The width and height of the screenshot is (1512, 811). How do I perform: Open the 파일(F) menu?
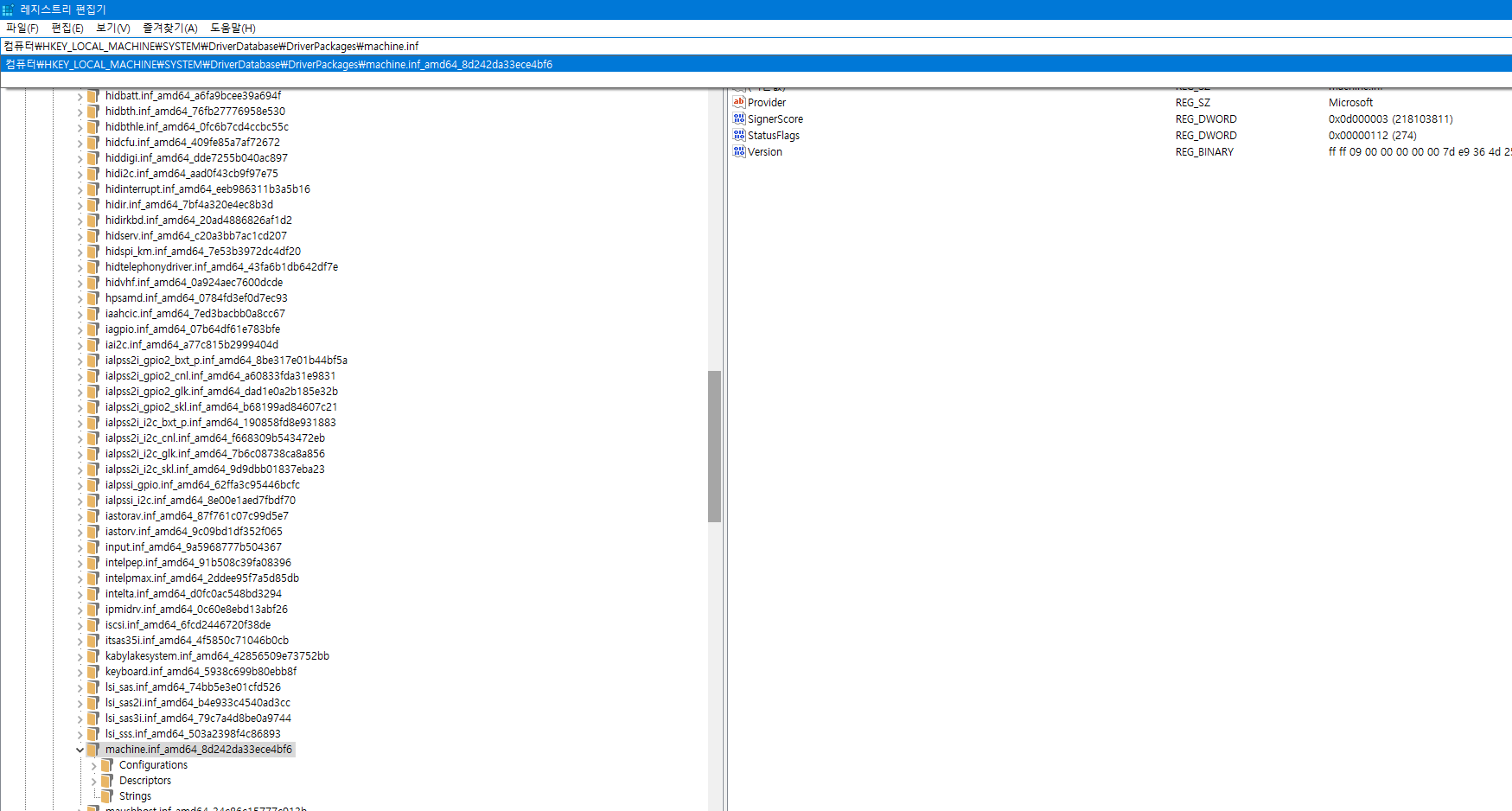tap(22, 28)
